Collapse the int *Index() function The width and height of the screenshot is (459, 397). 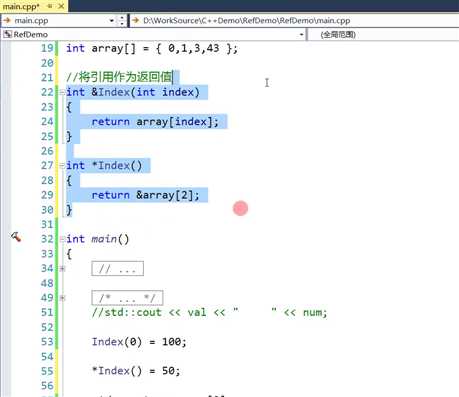point(62,166)
